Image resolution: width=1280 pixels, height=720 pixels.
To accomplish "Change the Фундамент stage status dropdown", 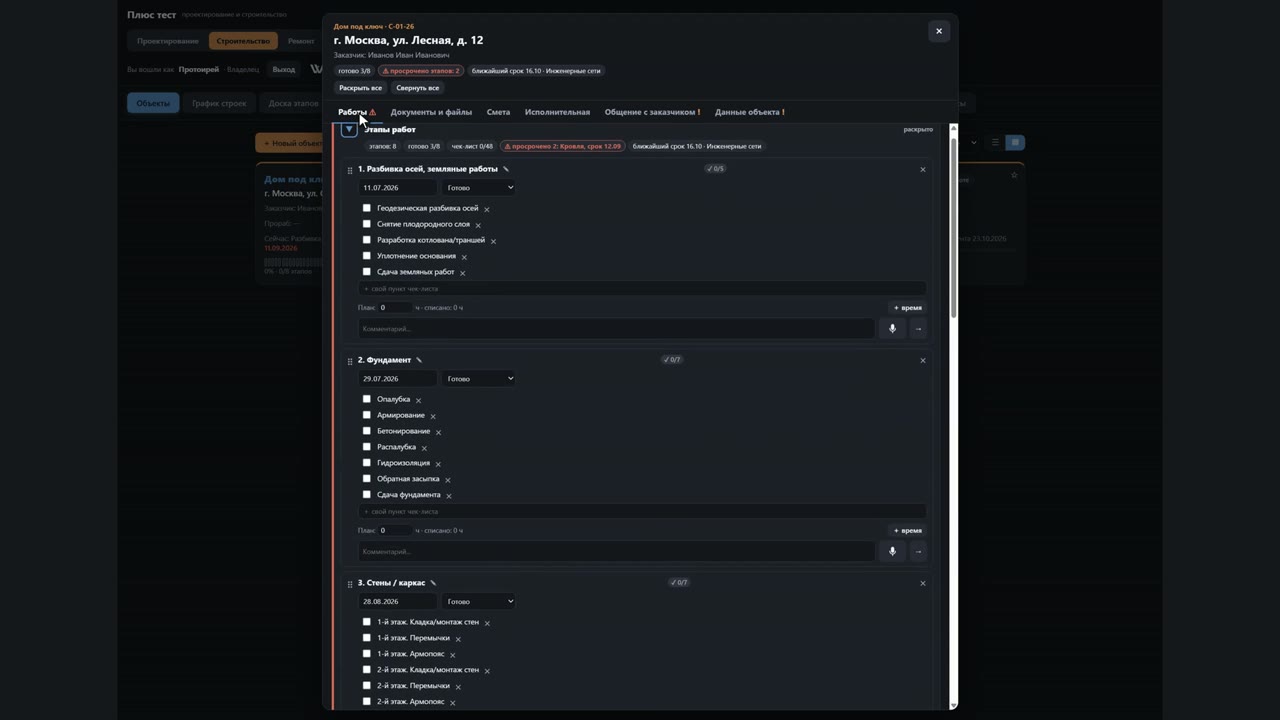I will 479,378.
